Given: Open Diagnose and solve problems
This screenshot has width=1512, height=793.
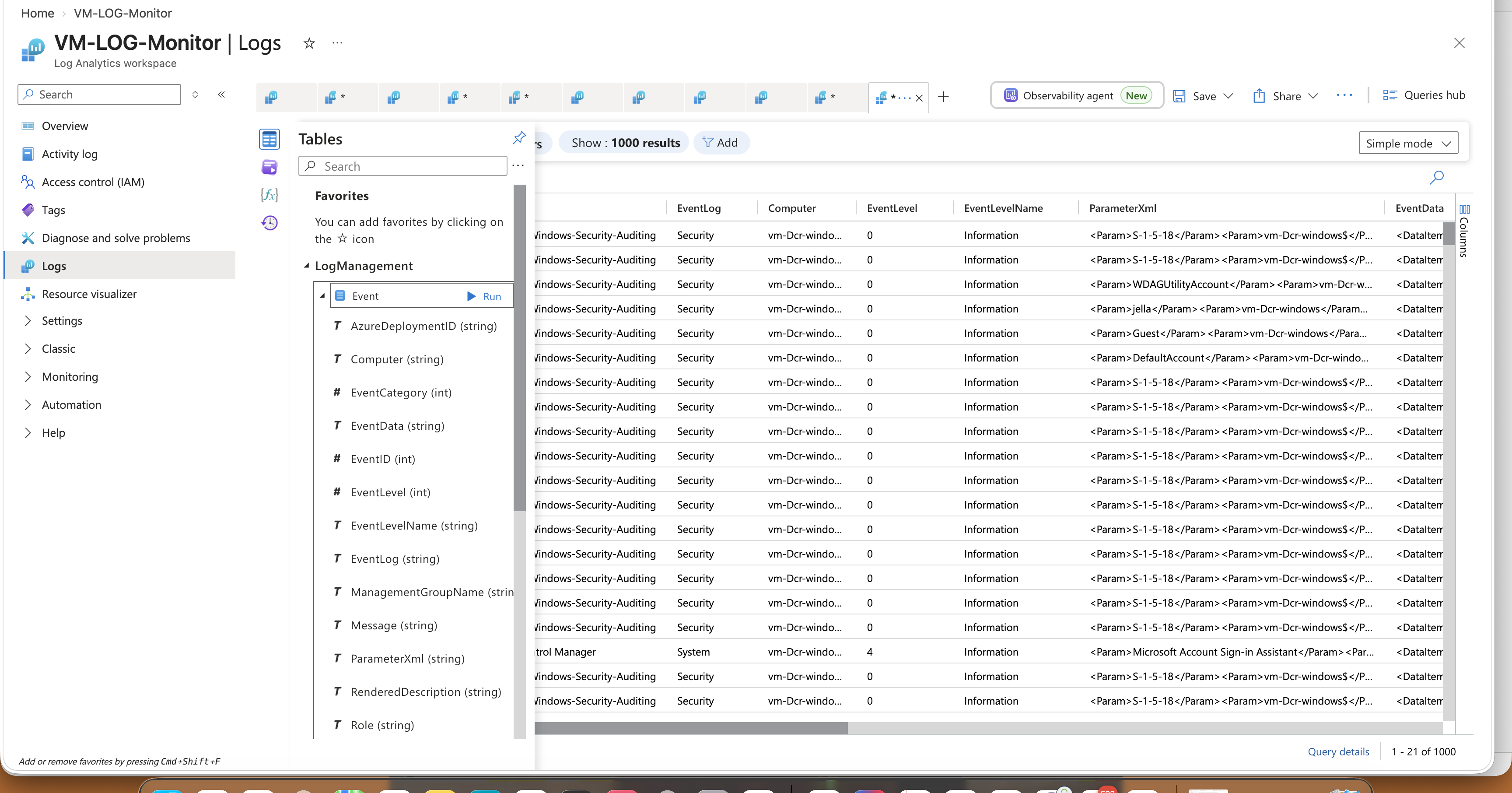Looking at the screenshot, I should tap(115, 238).
